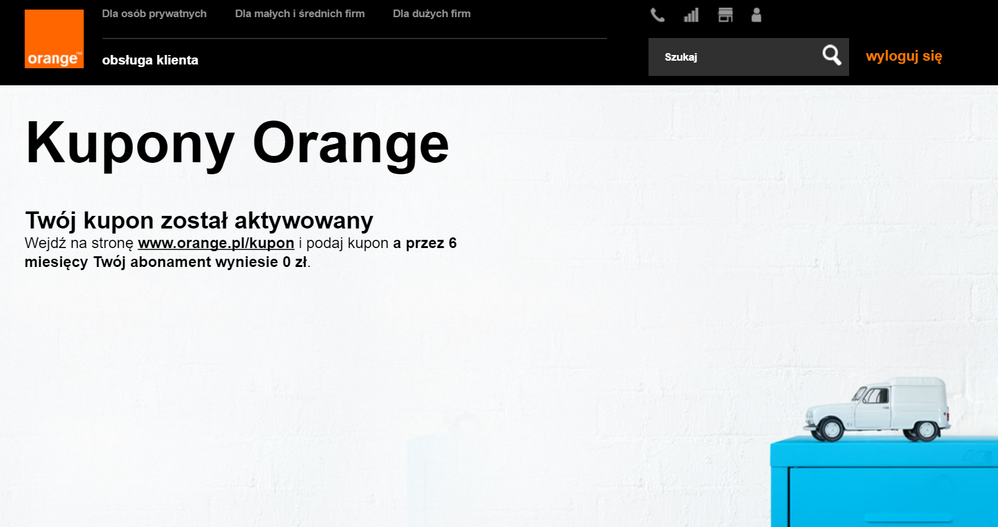Viewport: 998px width, 527px height.
Task: Click 'Twój kupon został aktywowany' text
Action: click(199, 221)
